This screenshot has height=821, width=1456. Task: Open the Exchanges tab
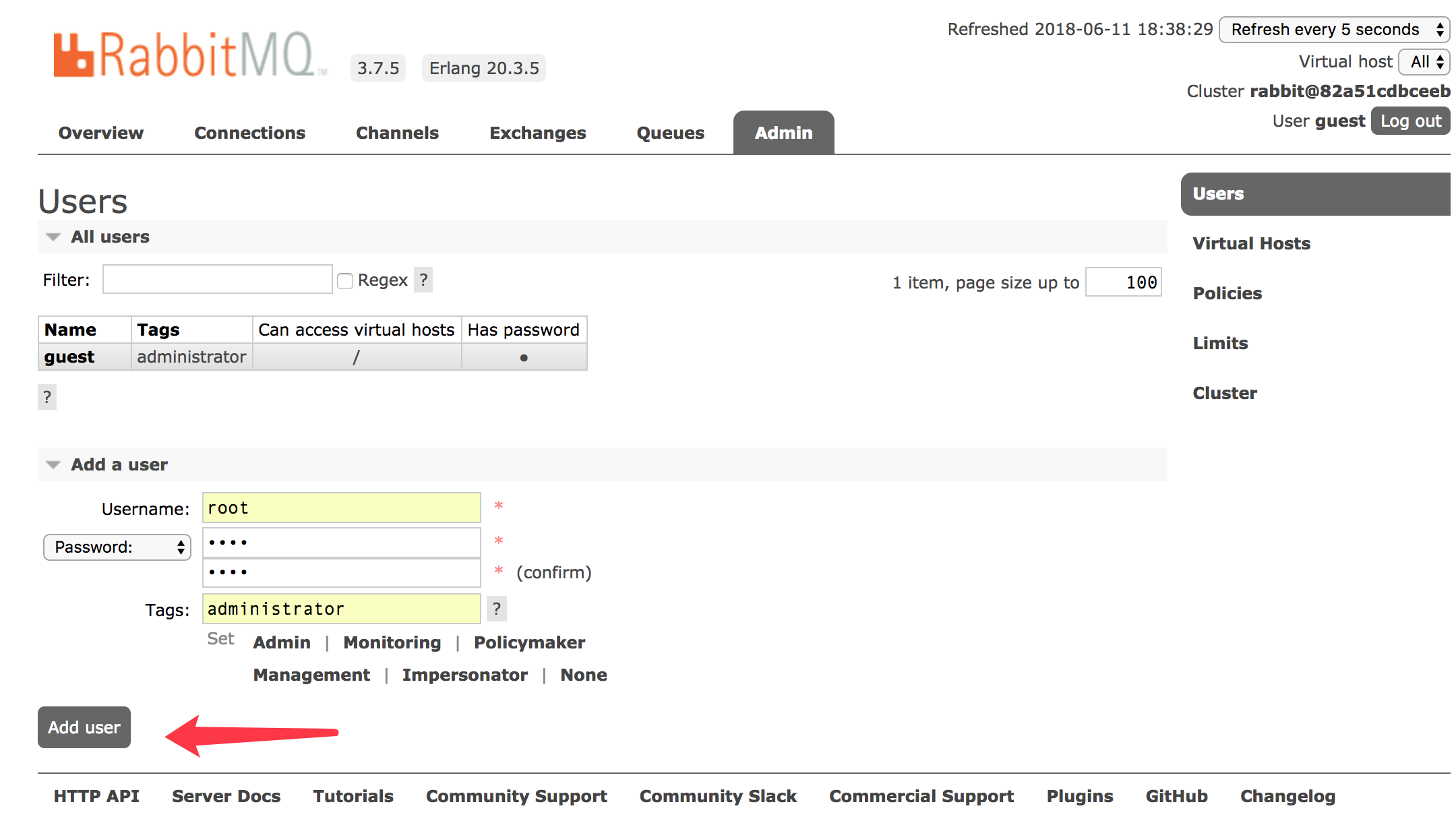537,133
